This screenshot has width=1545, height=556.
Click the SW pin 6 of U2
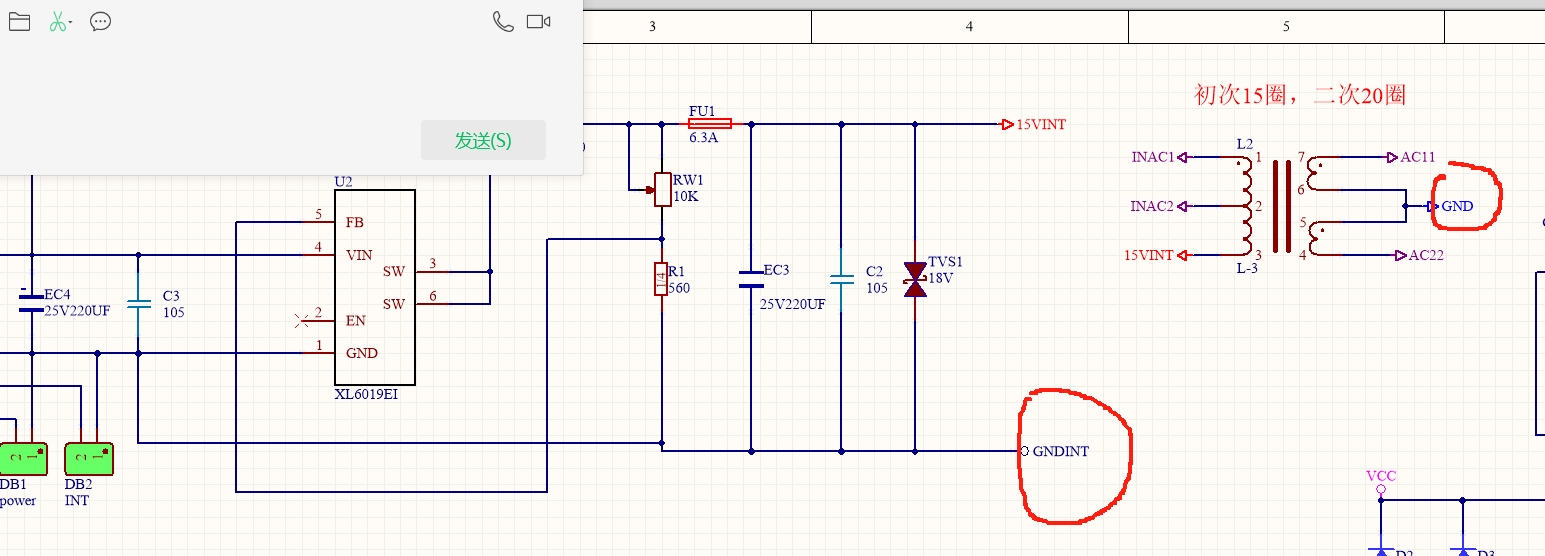432,303
